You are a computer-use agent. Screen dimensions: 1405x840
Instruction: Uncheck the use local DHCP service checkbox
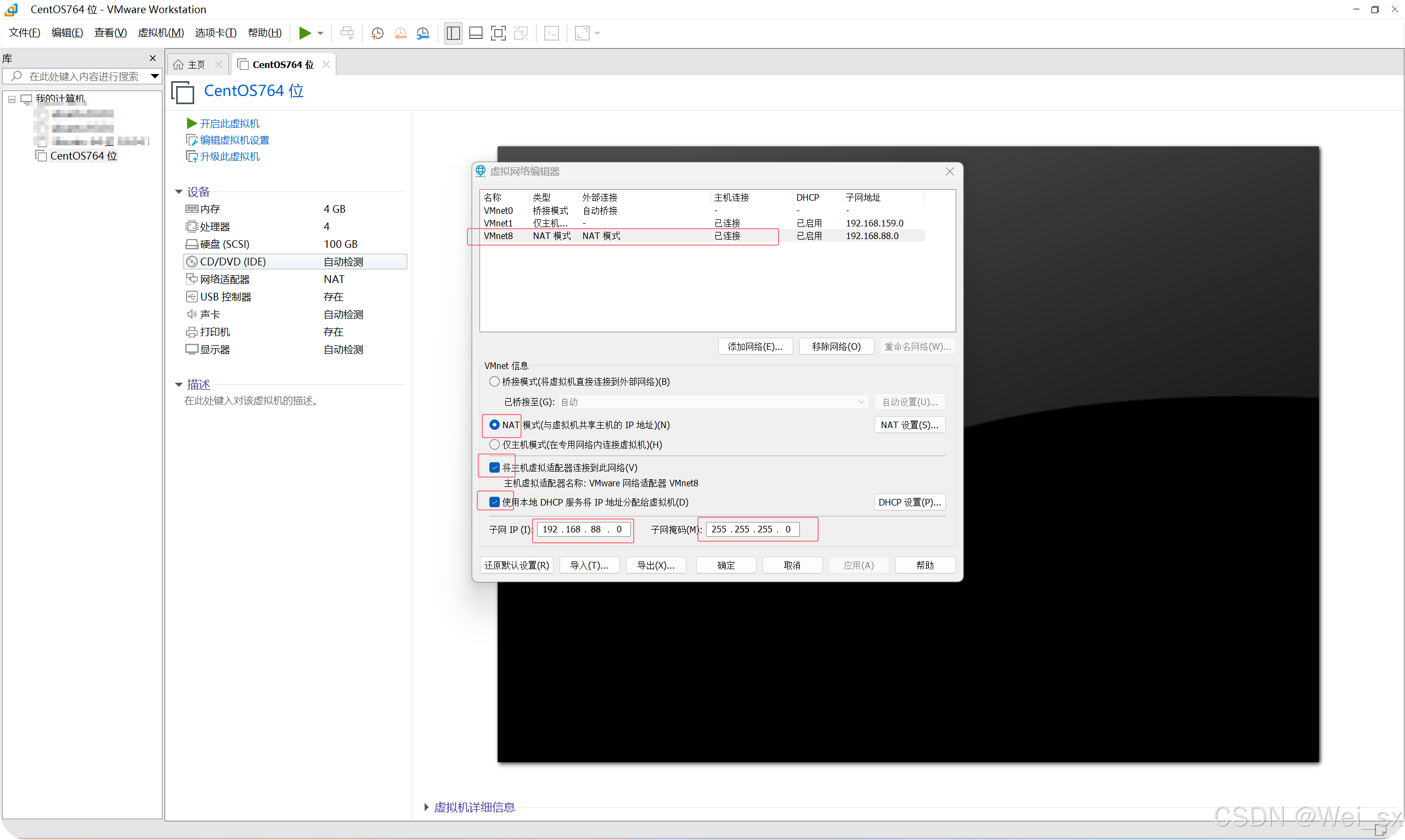click(494, 502)
